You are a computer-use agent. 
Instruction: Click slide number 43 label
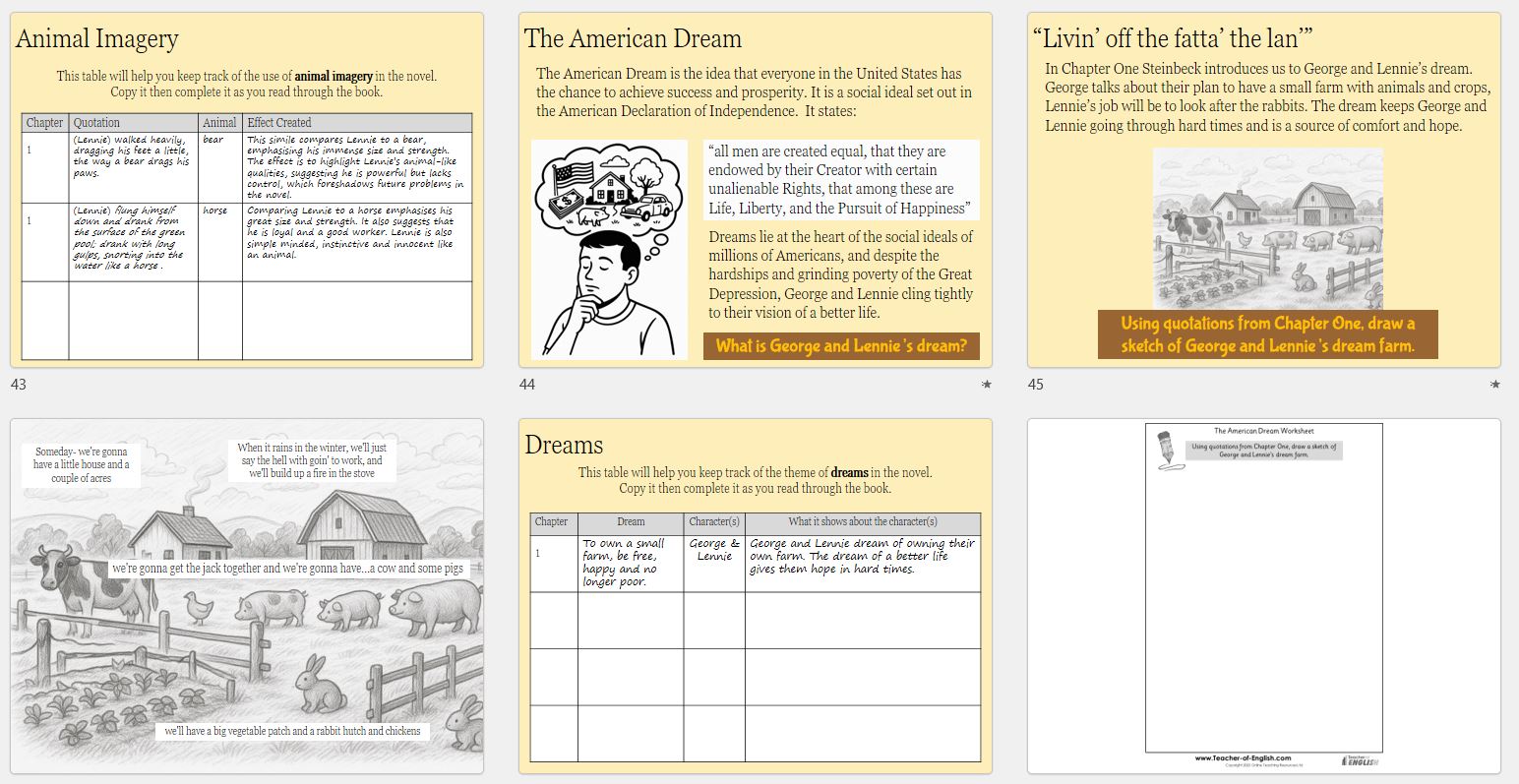click(x=19, y=385)
